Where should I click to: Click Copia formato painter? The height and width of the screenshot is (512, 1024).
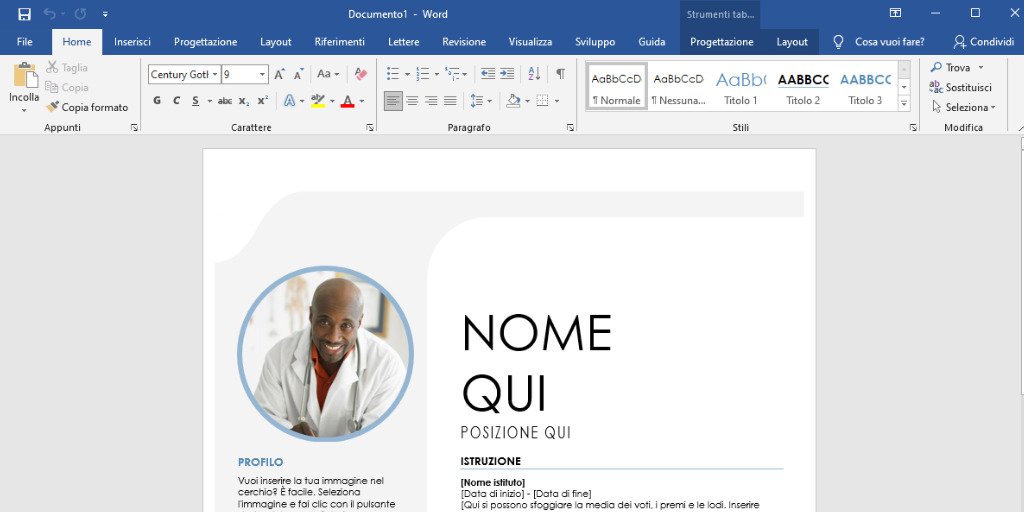[x=88, y=107]
